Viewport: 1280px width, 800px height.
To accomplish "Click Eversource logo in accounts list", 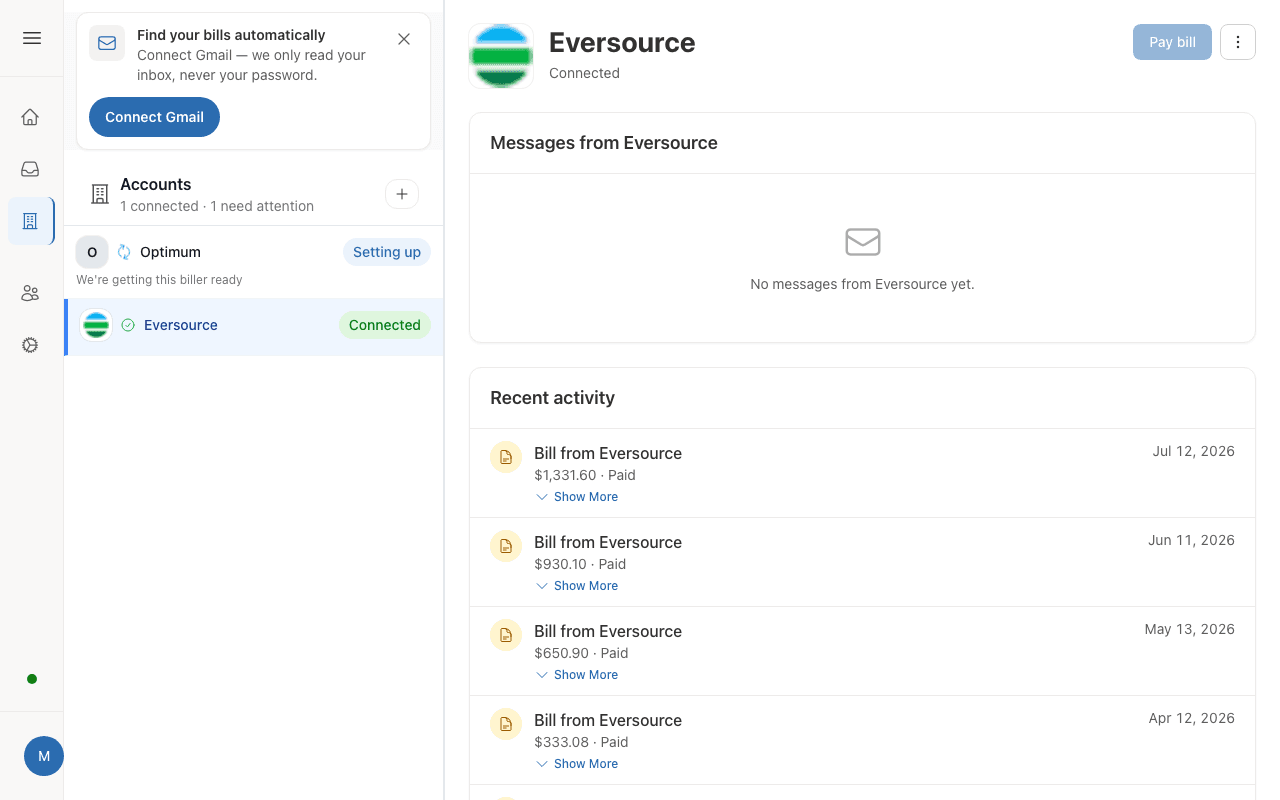I will point(96,325).
